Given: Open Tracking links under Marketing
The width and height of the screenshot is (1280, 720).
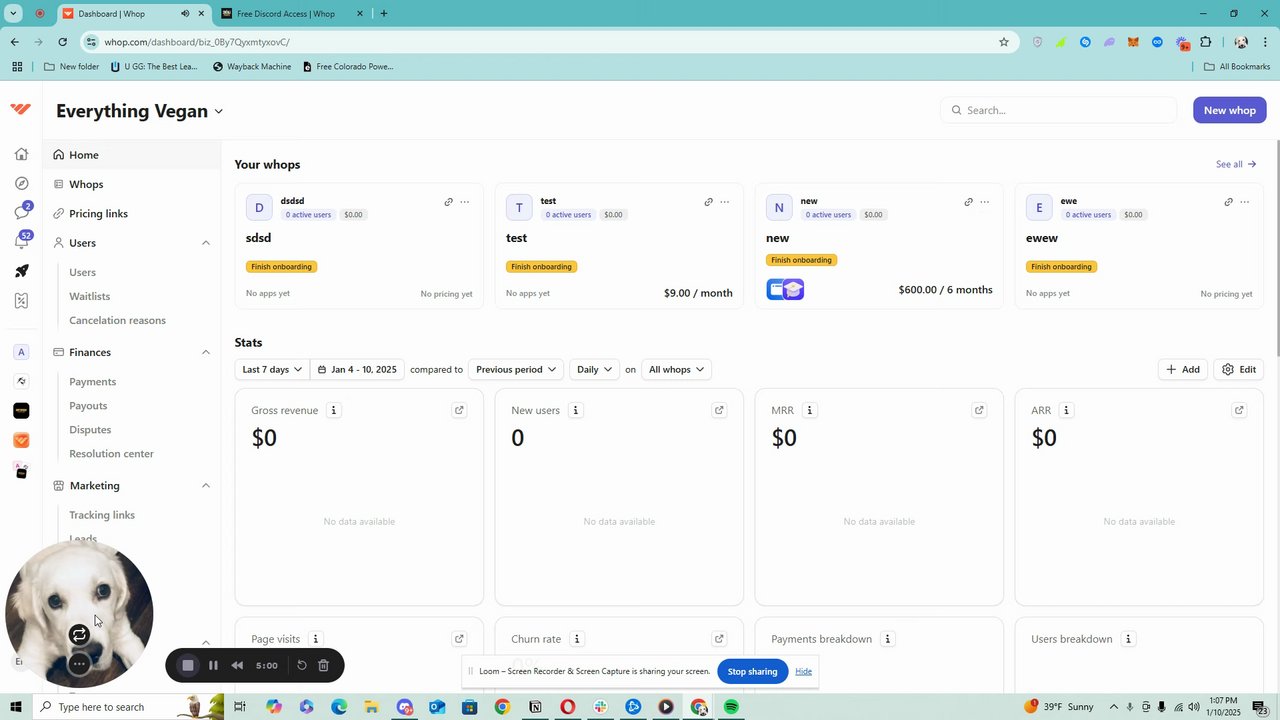Looking at the screenshot, I should 102,515.
